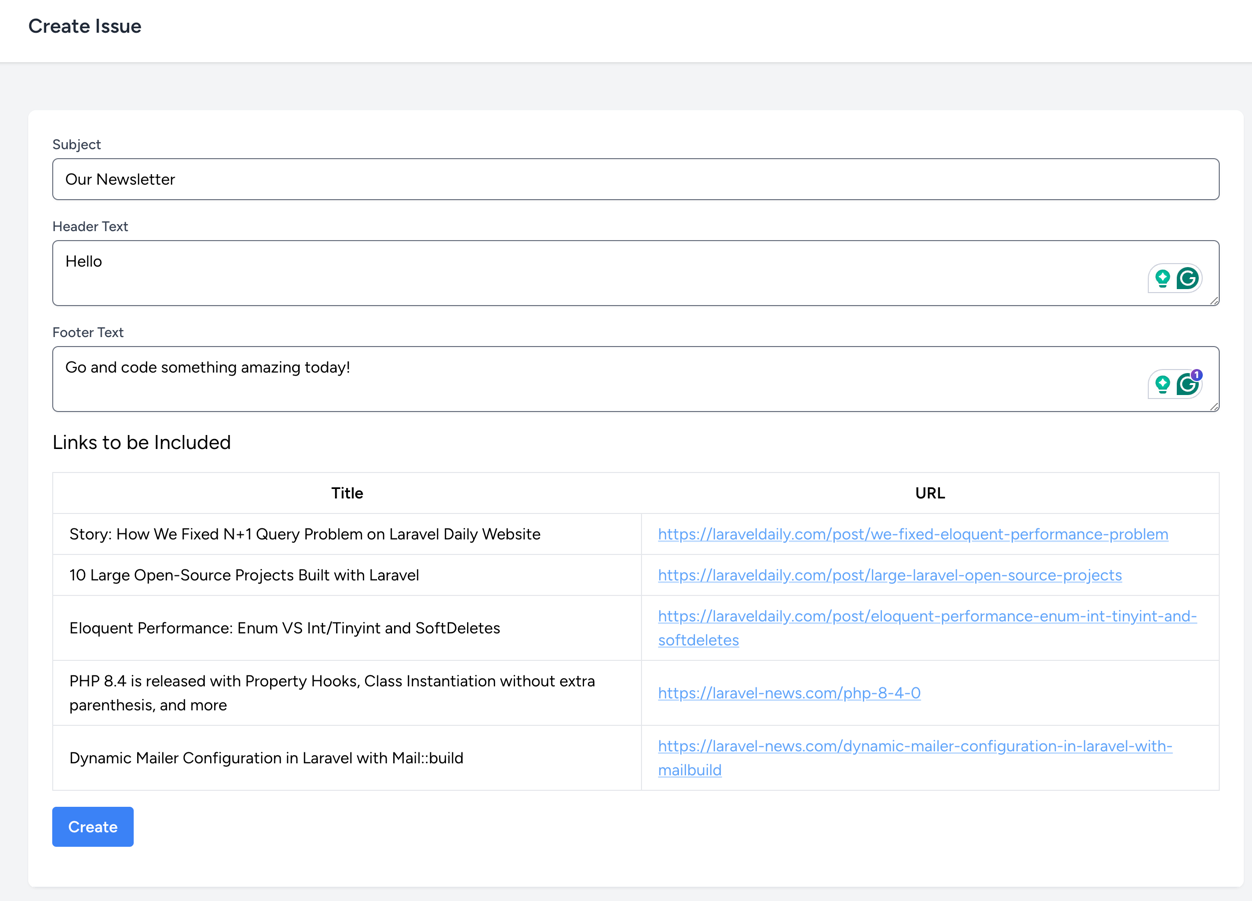Click the resize handle of Header Text textarea

coord(1213,299)
